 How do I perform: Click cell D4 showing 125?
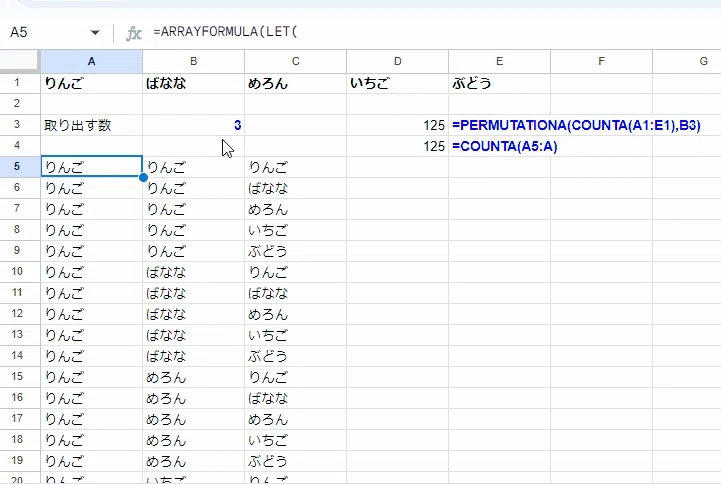398,146
